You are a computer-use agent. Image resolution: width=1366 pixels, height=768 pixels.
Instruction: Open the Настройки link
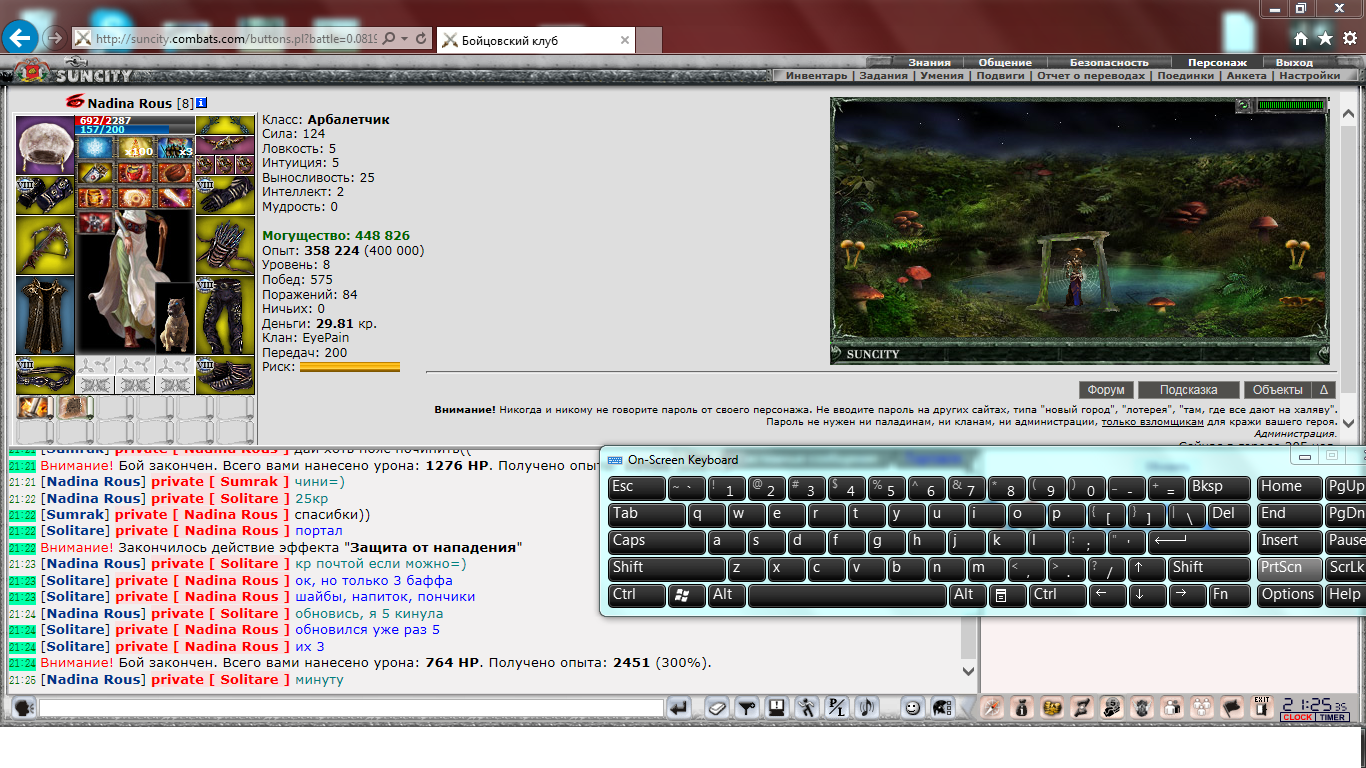(1309, 75)
